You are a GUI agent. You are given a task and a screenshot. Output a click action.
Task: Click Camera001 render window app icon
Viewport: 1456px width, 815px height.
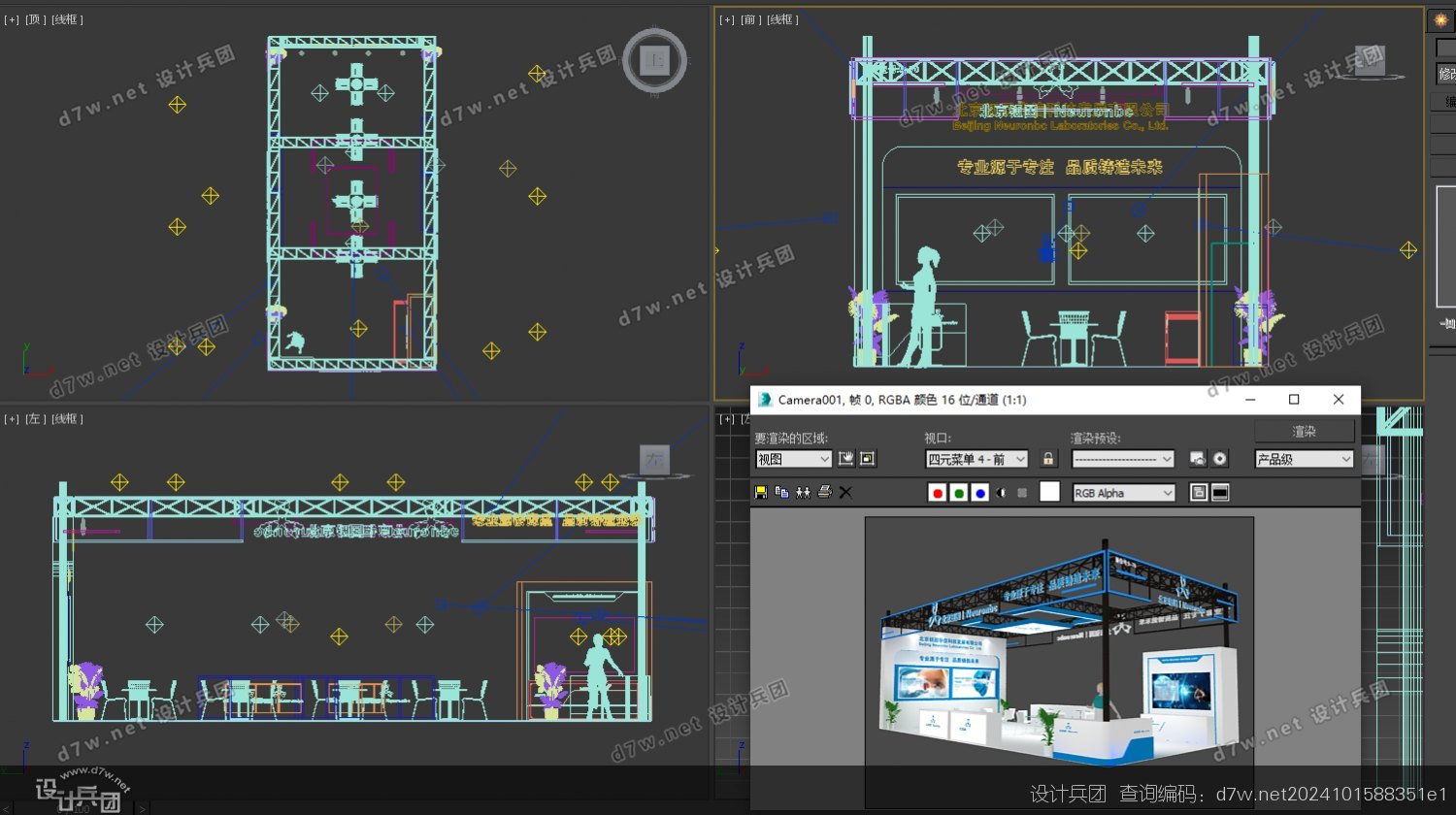764,400
